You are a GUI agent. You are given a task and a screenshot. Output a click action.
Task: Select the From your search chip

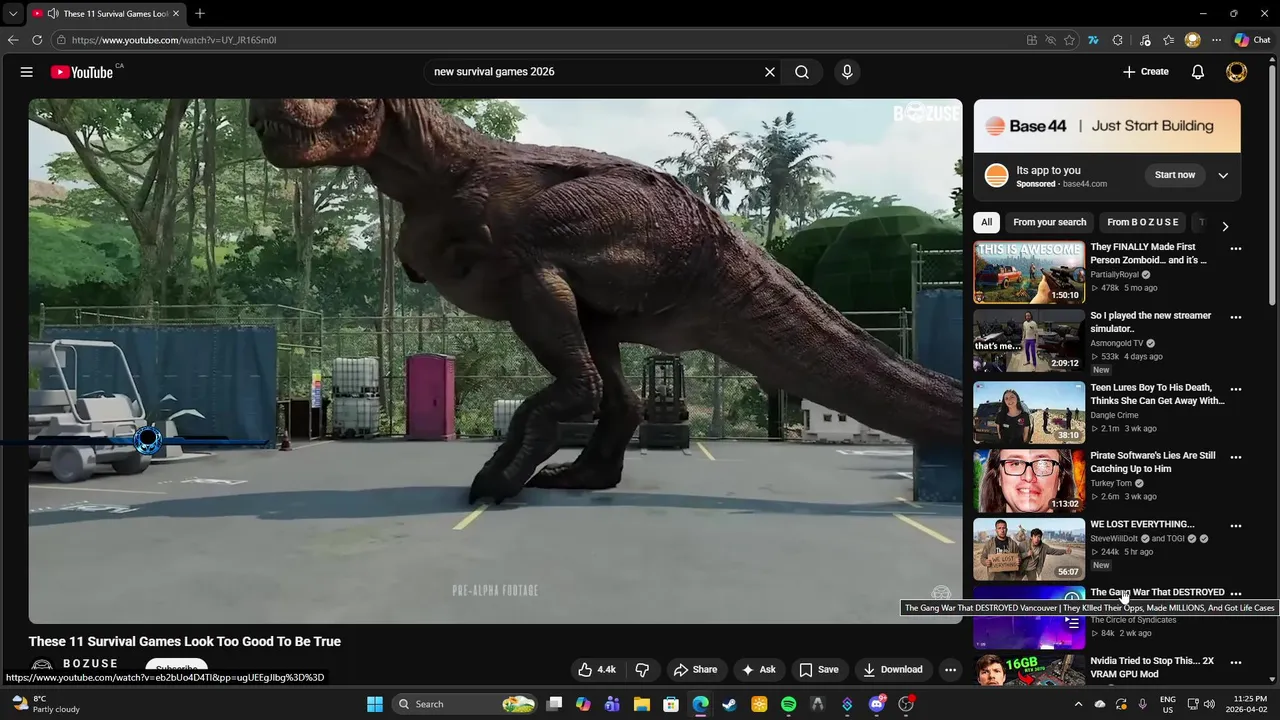[x=1049, y=222]
